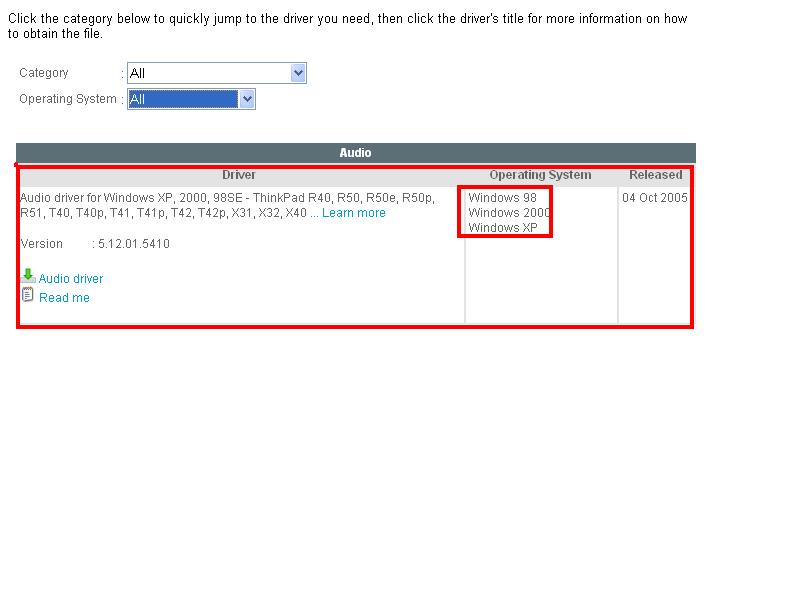
Task: Click the Audio driver description text
Action: 227,205
